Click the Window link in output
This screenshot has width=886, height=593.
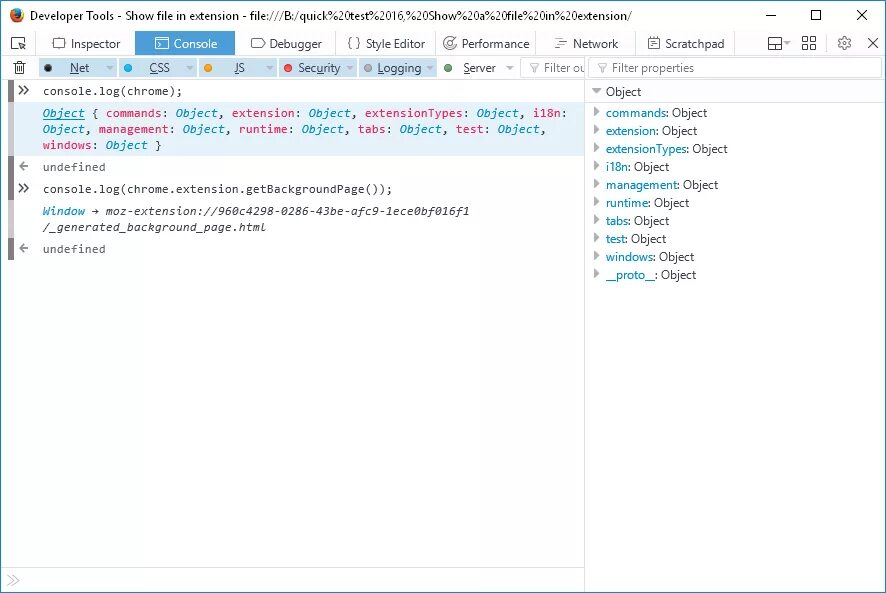click(63, 211)
